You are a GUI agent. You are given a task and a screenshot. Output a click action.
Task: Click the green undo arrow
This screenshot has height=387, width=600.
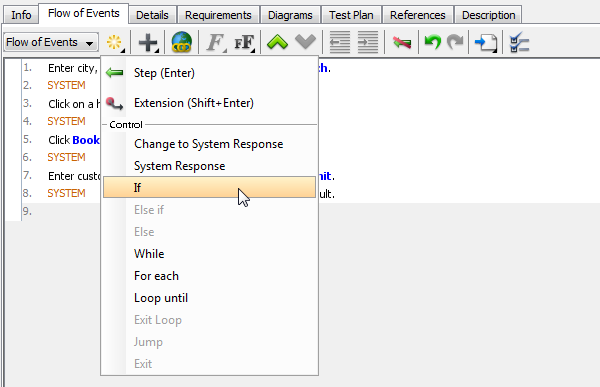tap(432, 42)
